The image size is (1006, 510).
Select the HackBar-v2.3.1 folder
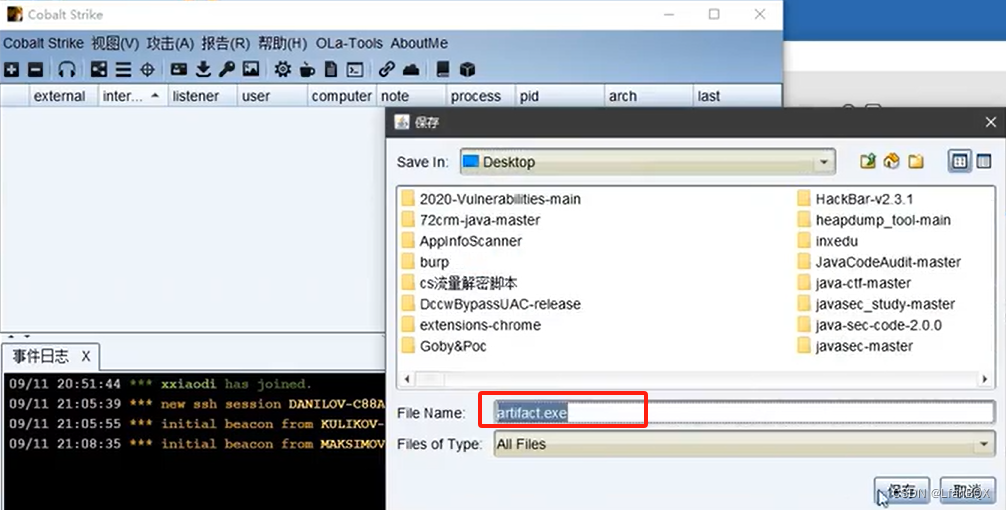(x=856, y=199)
